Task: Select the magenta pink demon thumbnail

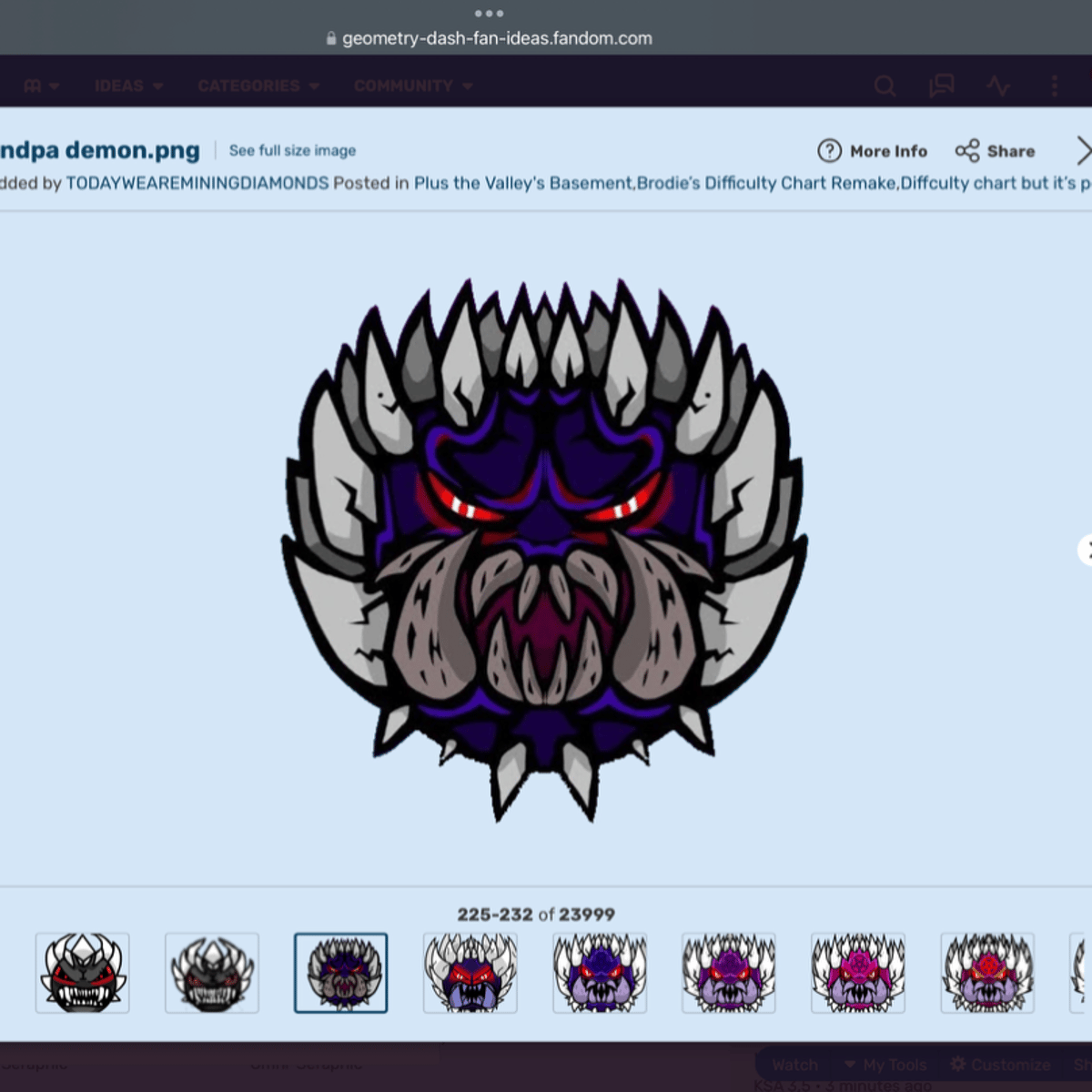Action: pyautogui.click(x=858, y=973)
